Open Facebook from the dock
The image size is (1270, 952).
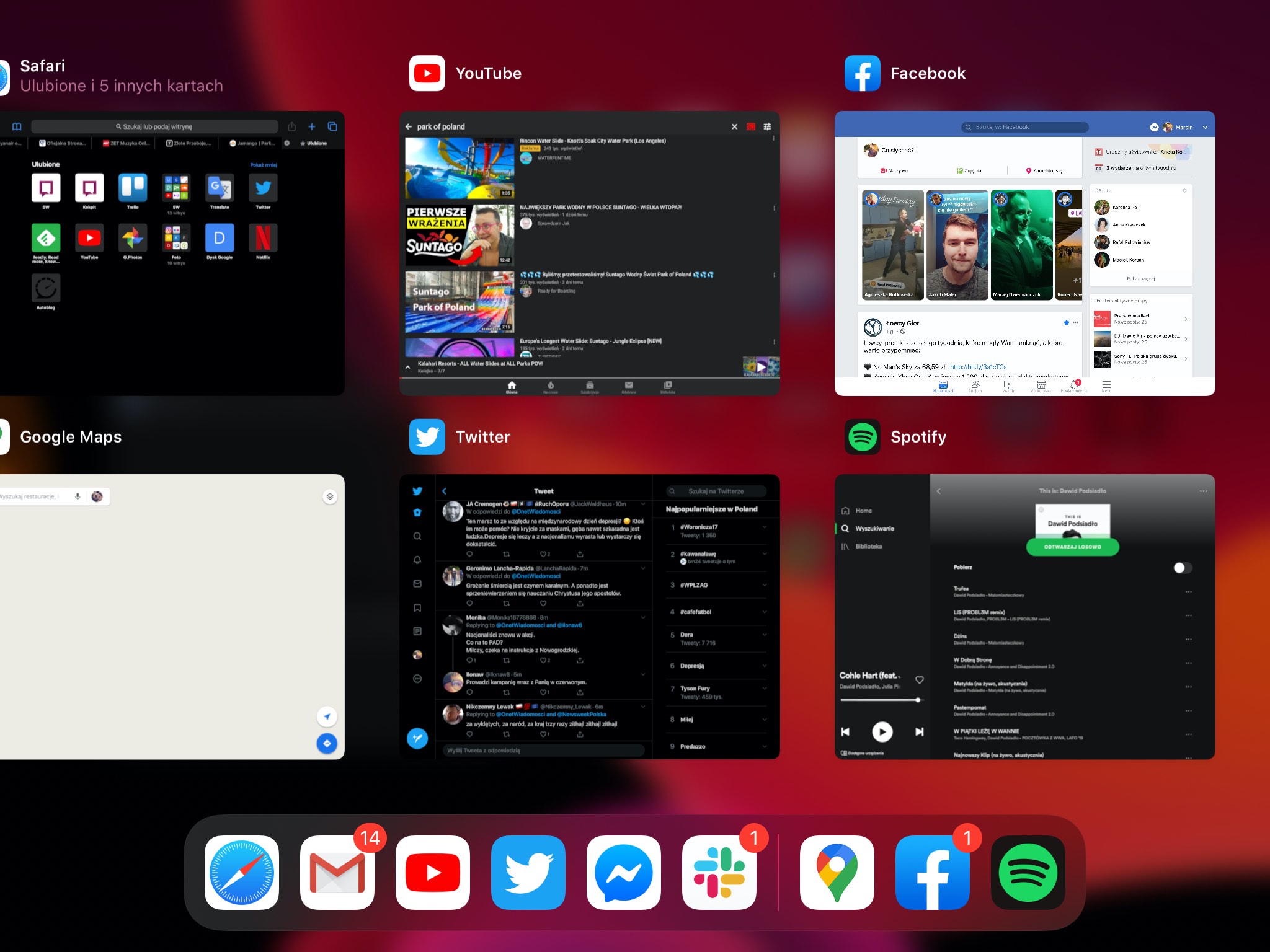(933, 873)
